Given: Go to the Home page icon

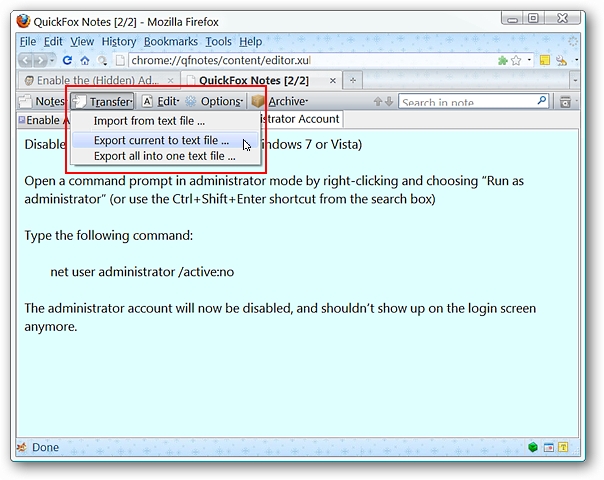Looking at the screenshot, I should click(x=85, y=60).
